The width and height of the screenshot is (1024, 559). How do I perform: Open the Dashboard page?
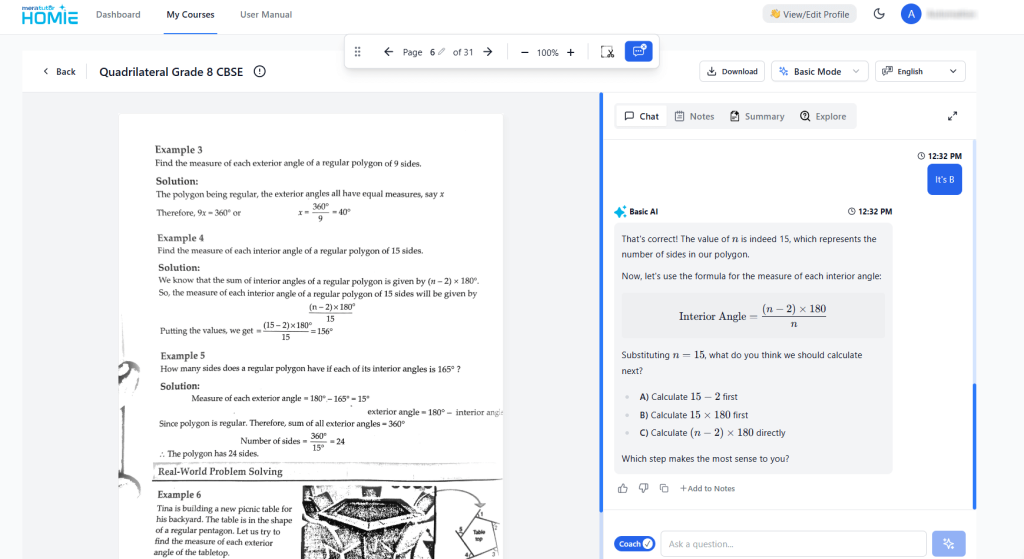pyautogui.click(x=118, y=14)
